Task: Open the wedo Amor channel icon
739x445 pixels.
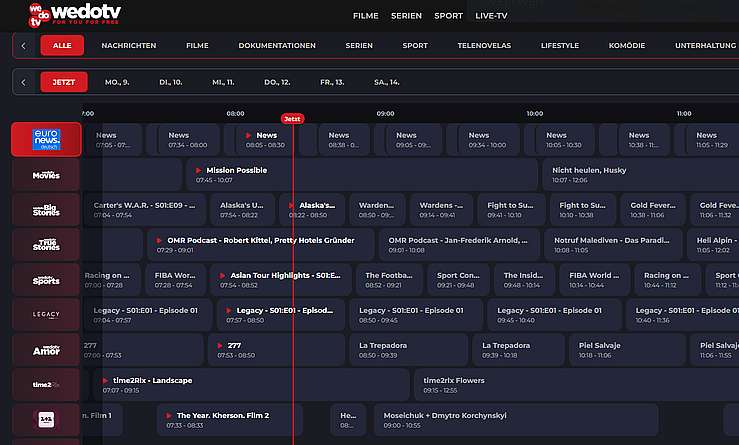Action: [46, 350]
